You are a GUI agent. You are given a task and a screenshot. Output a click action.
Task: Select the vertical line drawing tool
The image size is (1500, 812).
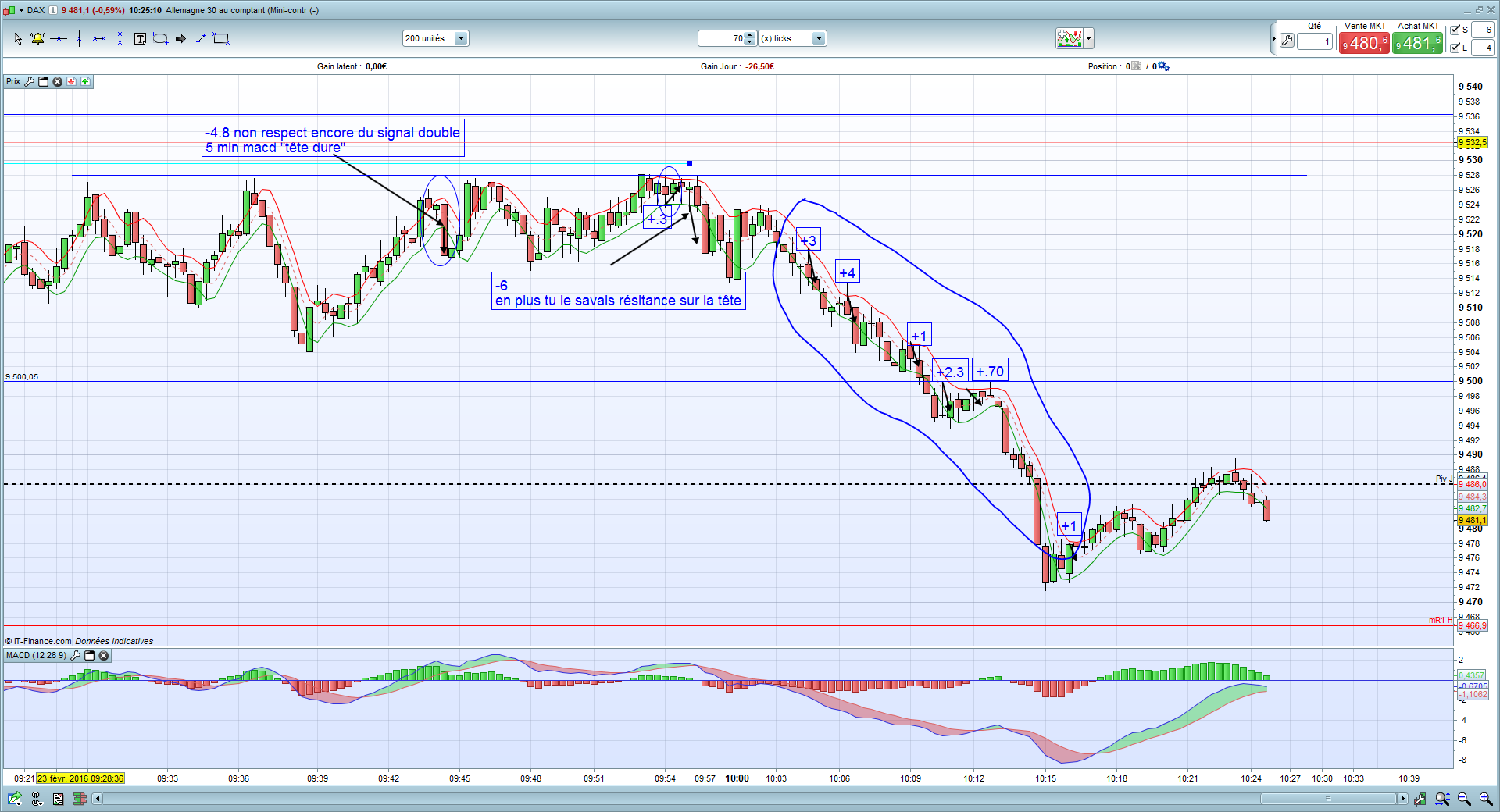(80, 38)
